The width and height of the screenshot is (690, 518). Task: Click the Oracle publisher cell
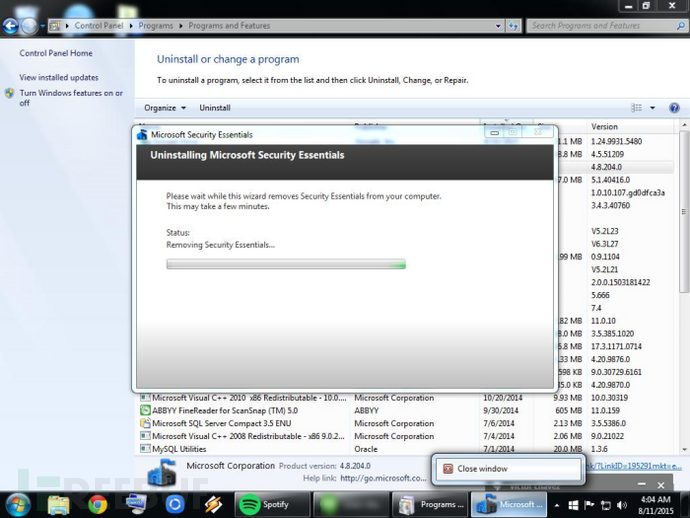[x=366, y=449]
